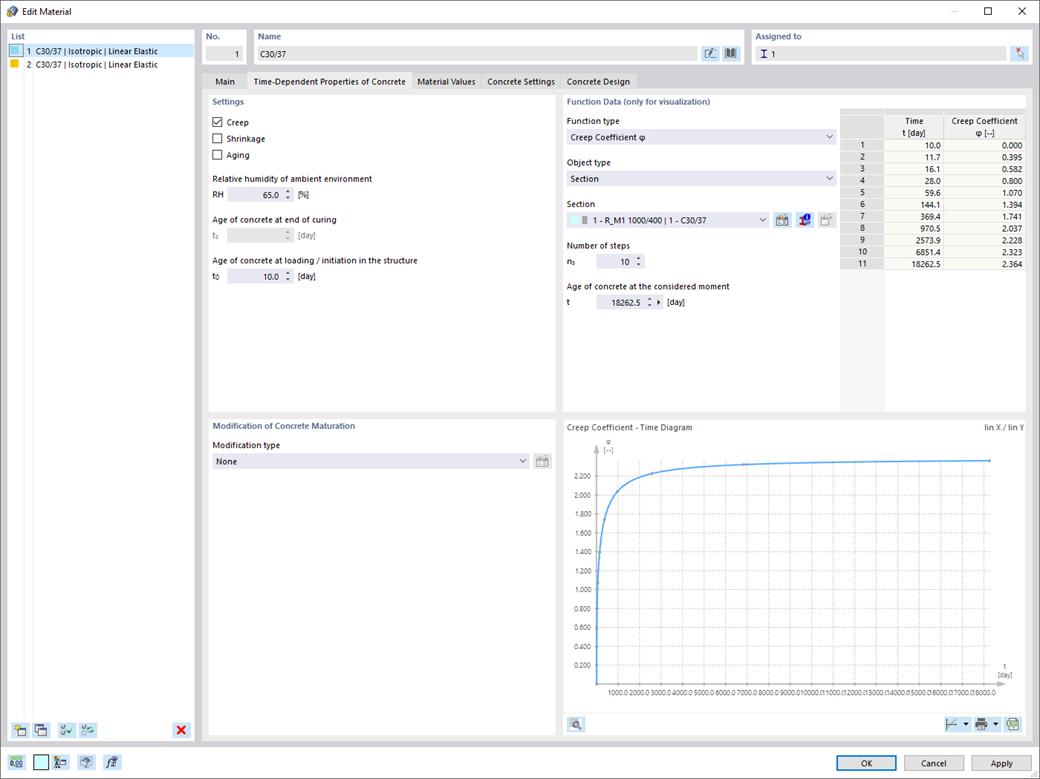1040x779 pixels.
Task: Click the fx formula icon in bottom bar
Action: coord(111,762)
